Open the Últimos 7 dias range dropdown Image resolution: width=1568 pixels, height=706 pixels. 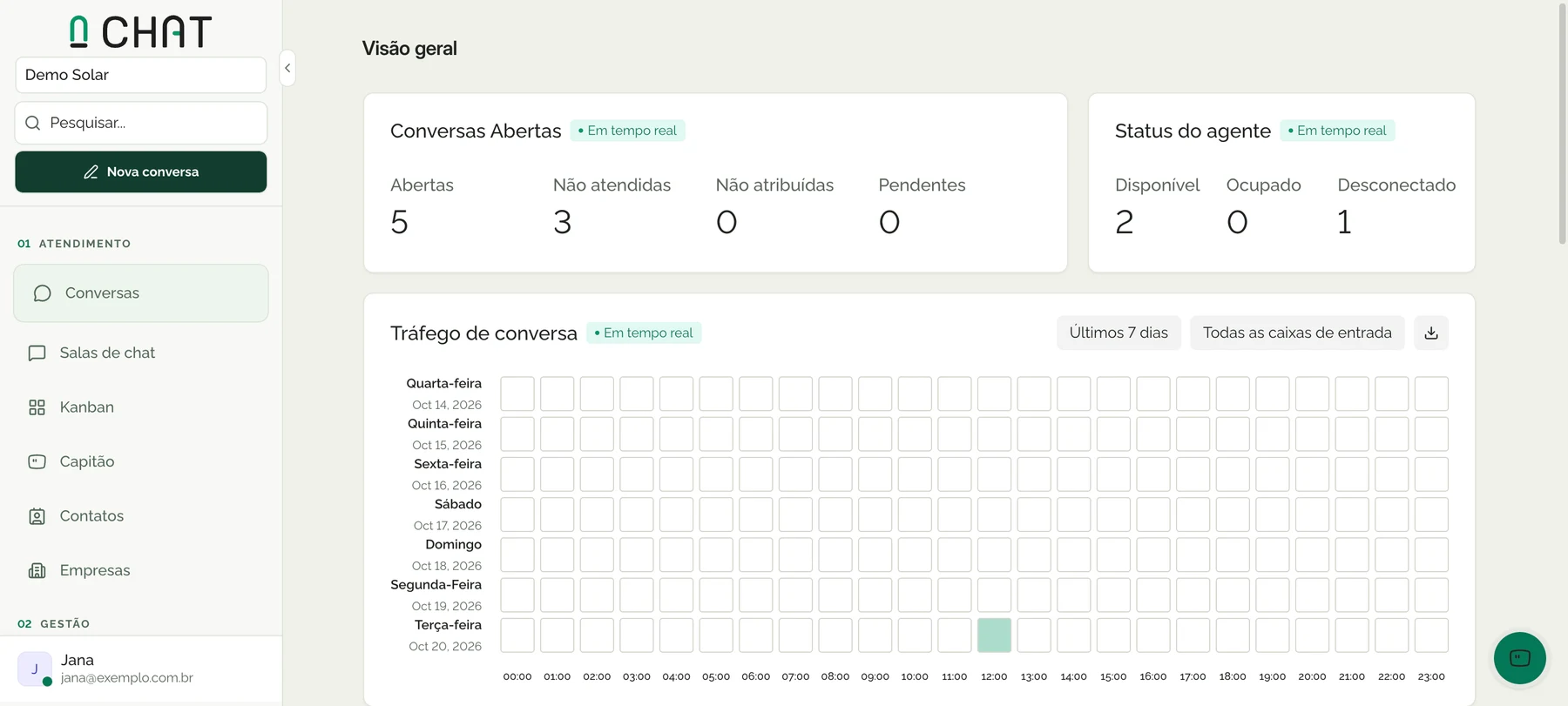click(1119, 333)
